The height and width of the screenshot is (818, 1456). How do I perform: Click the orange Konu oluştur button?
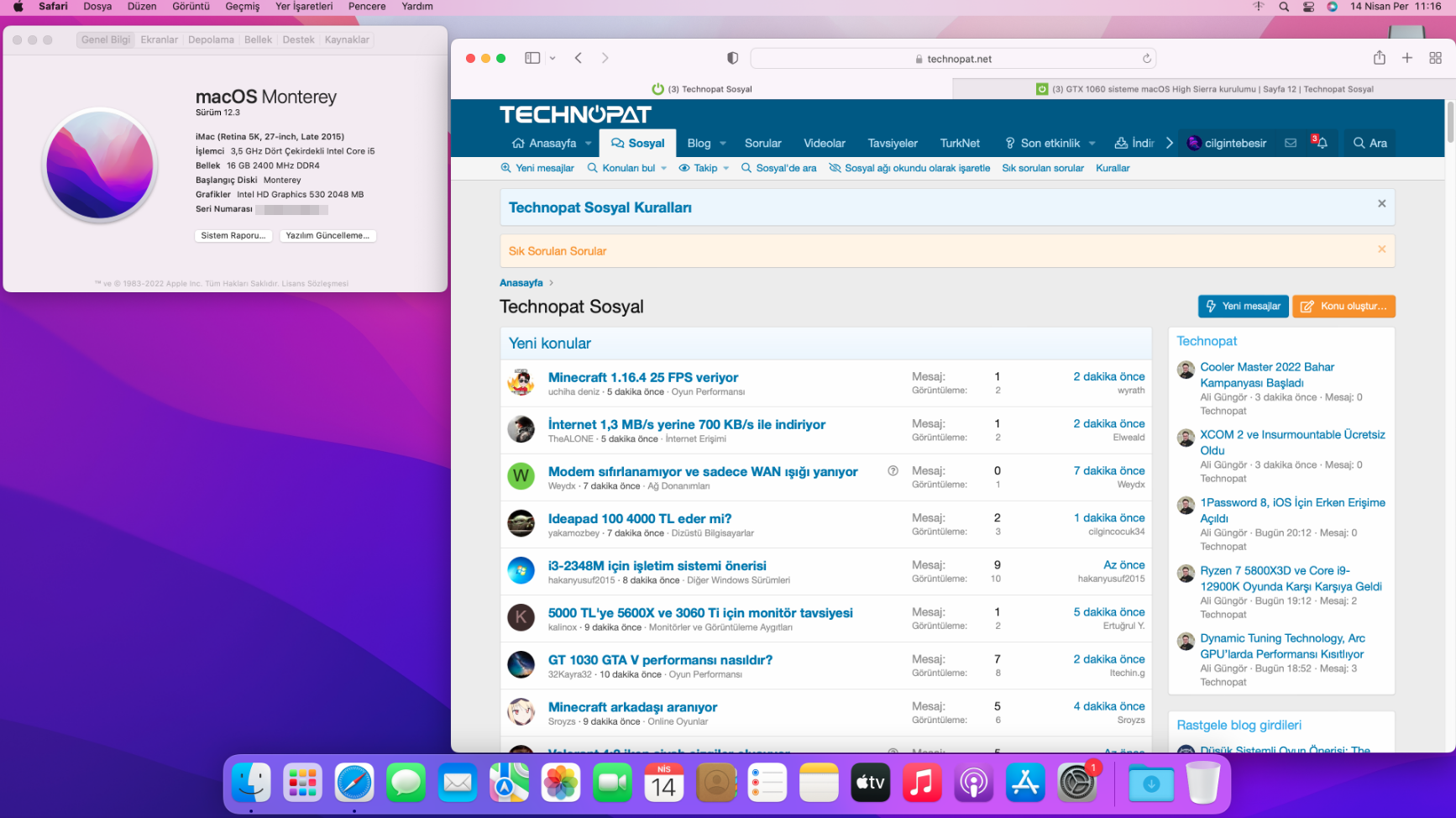coord(1343,307)
